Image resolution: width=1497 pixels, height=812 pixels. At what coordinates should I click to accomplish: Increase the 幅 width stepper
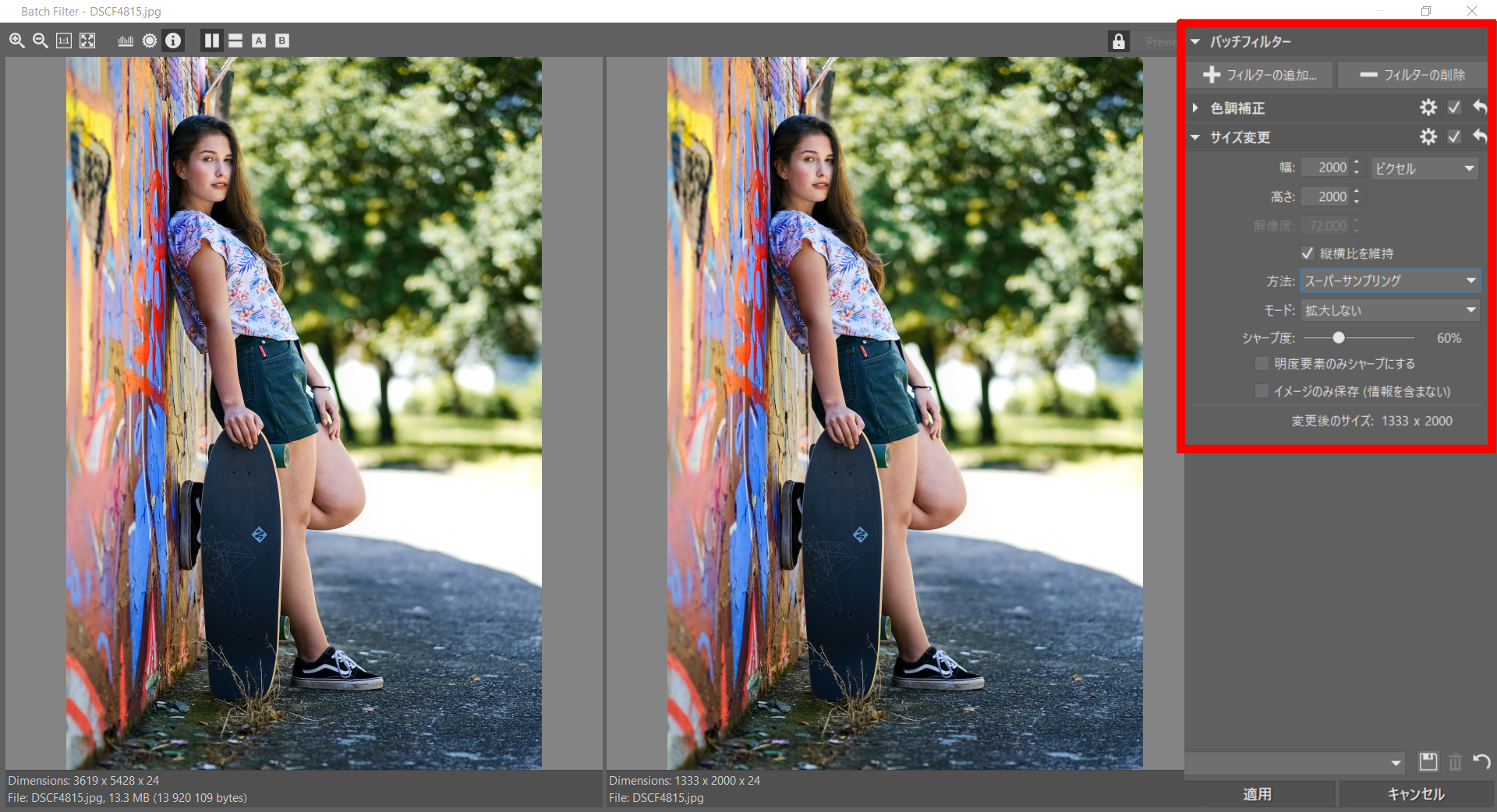point(1357,163)
